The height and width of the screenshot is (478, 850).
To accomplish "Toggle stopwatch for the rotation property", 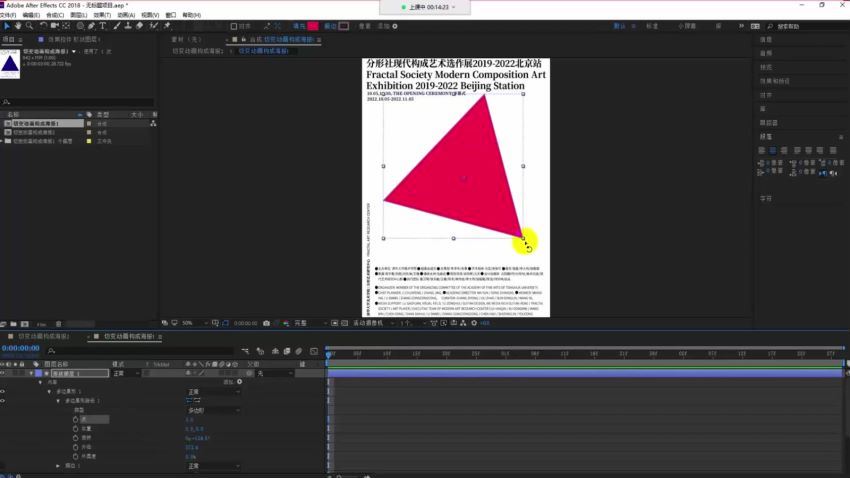I will point(75,438).
